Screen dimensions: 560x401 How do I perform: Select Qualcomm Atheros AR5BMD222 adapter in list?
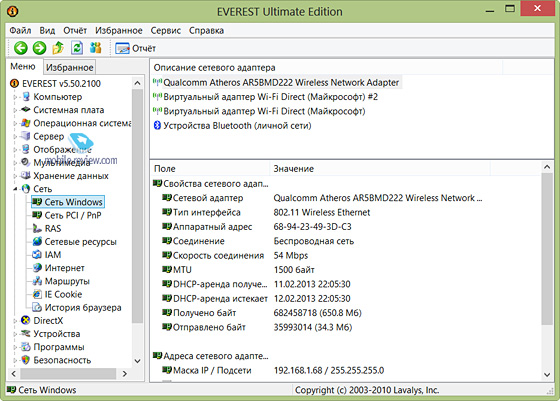click(277, 82)
